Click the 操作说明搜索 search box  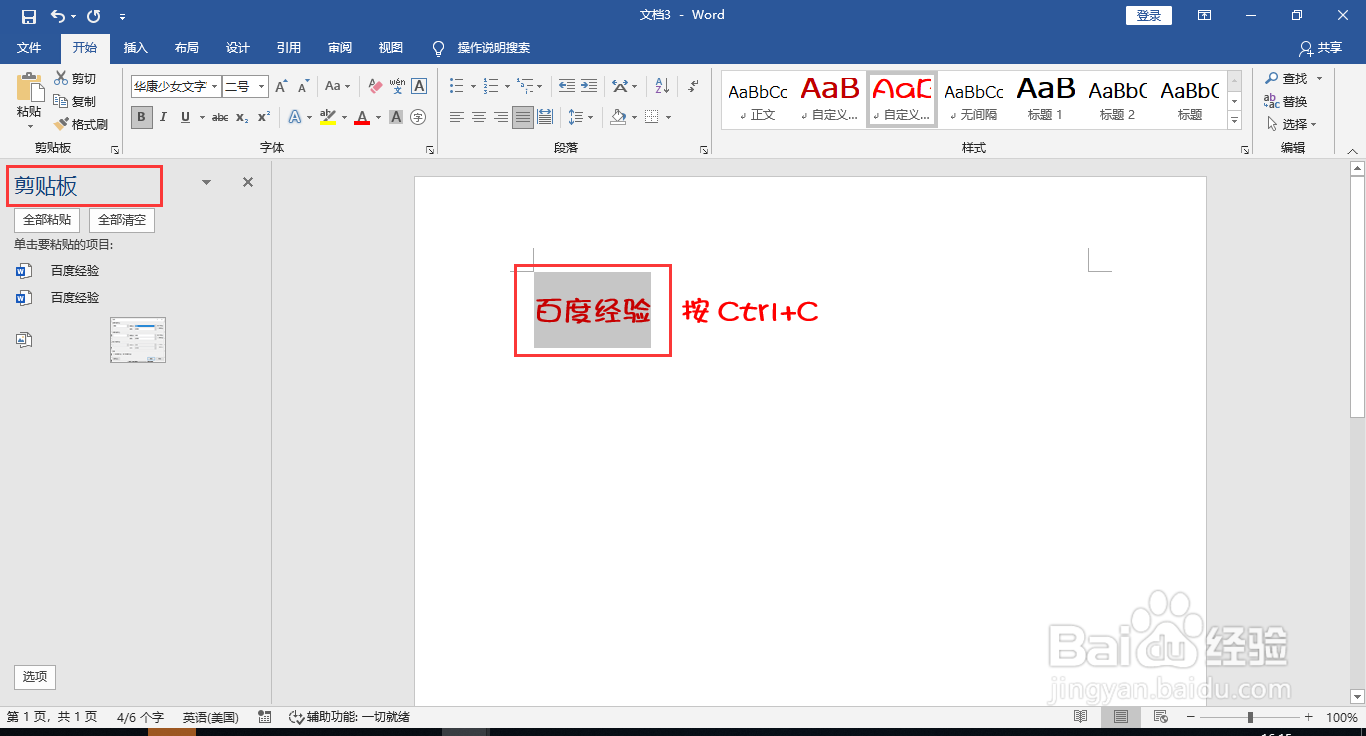(494, 48)
